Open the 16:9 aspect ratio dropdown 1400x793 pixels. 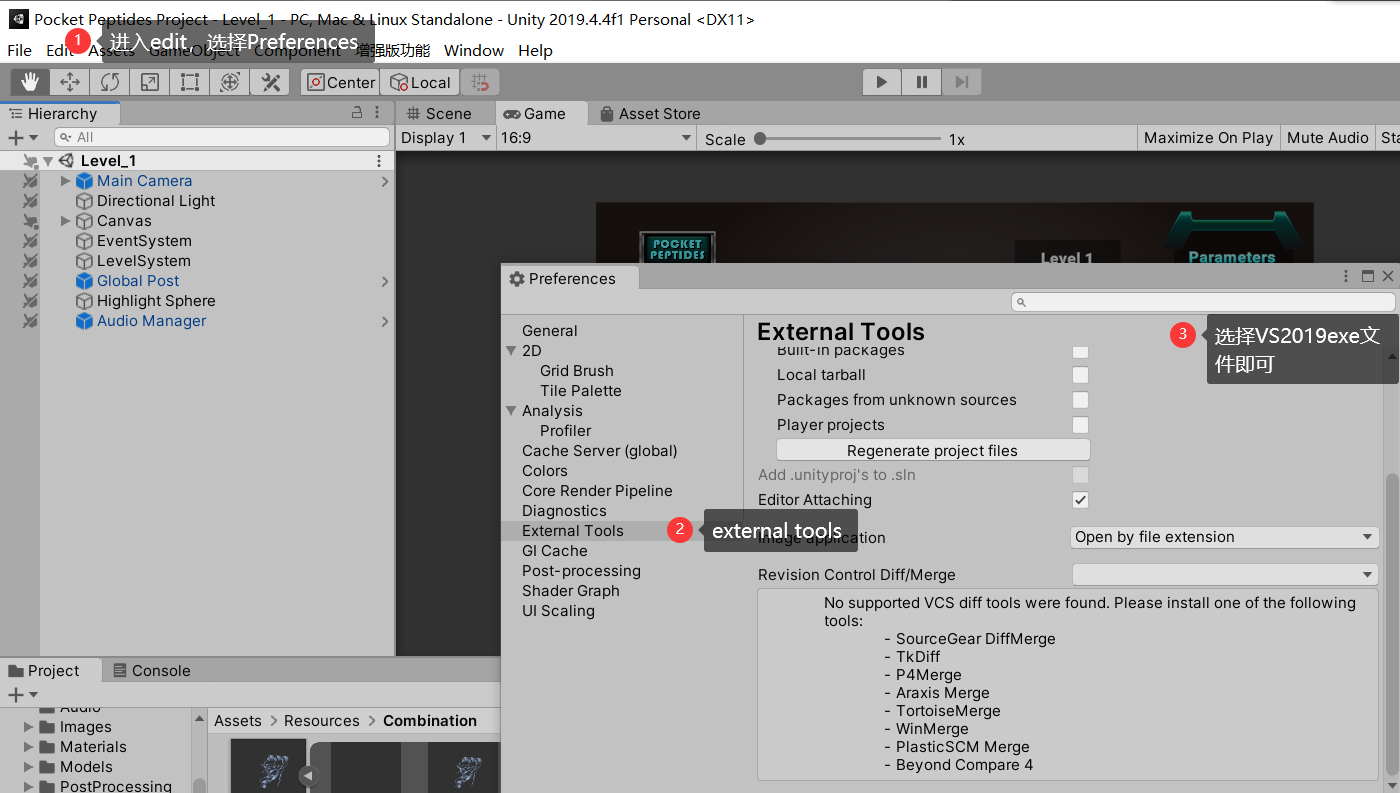(x=596, y=138)
